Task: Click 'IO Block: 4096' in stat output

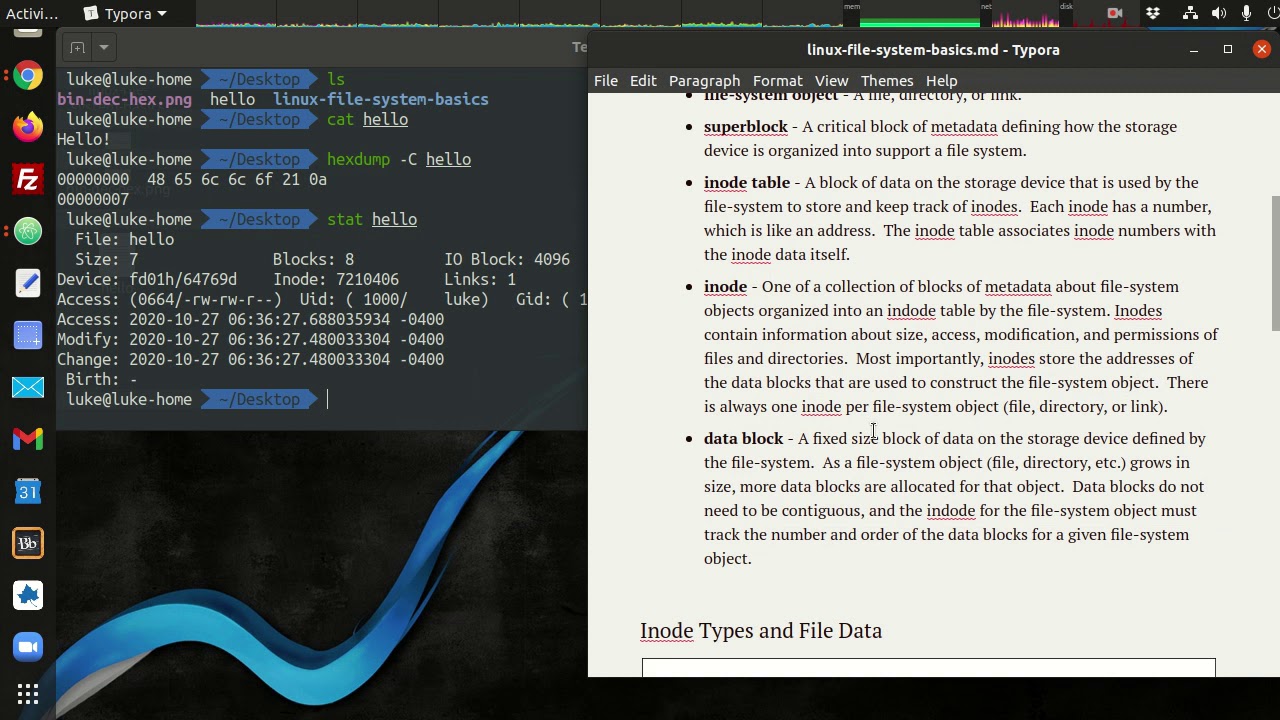Action: click(507, 259)
